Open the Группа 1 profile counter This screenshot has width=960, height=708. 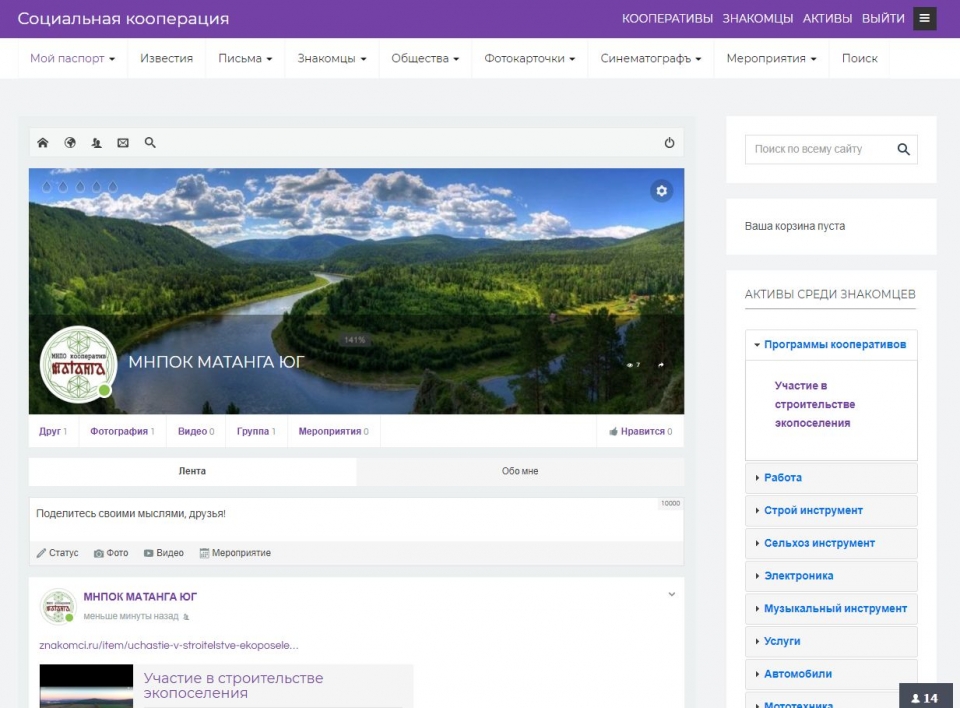[x=257, y=431]
